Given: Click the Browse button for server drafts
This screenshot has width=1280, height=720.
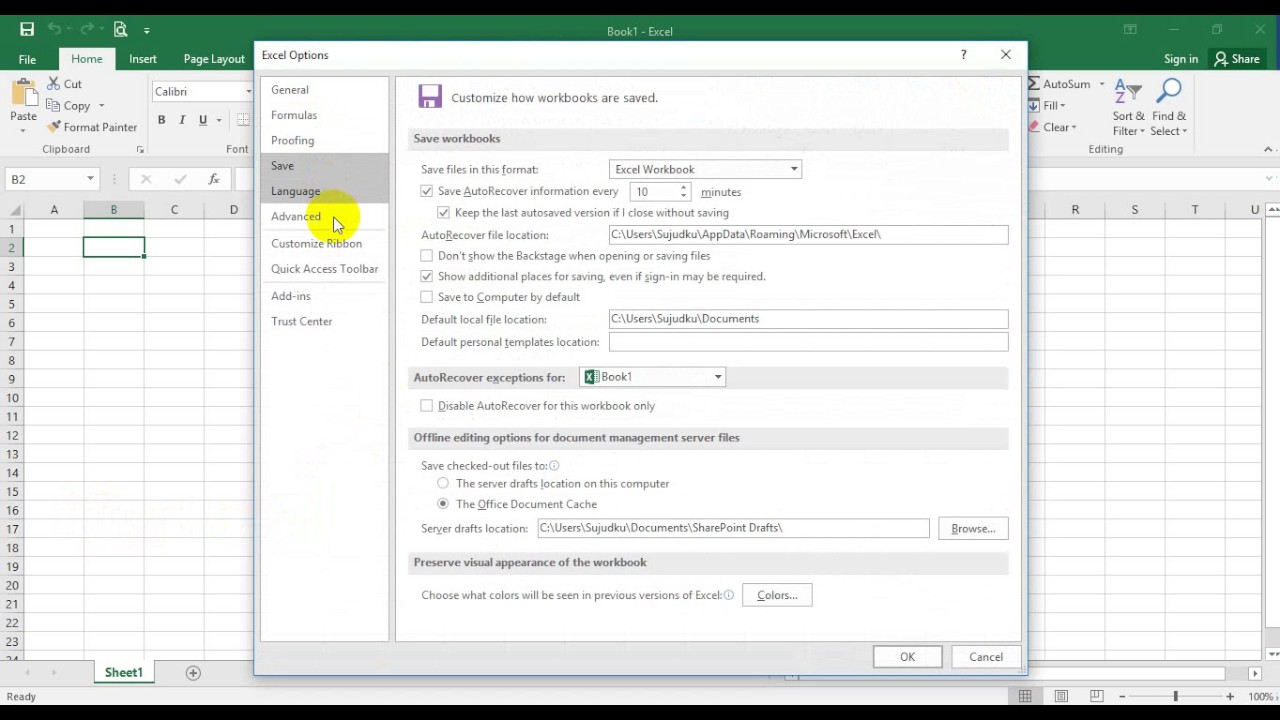Looking at the screenshot, I should [x=973, y=528].
